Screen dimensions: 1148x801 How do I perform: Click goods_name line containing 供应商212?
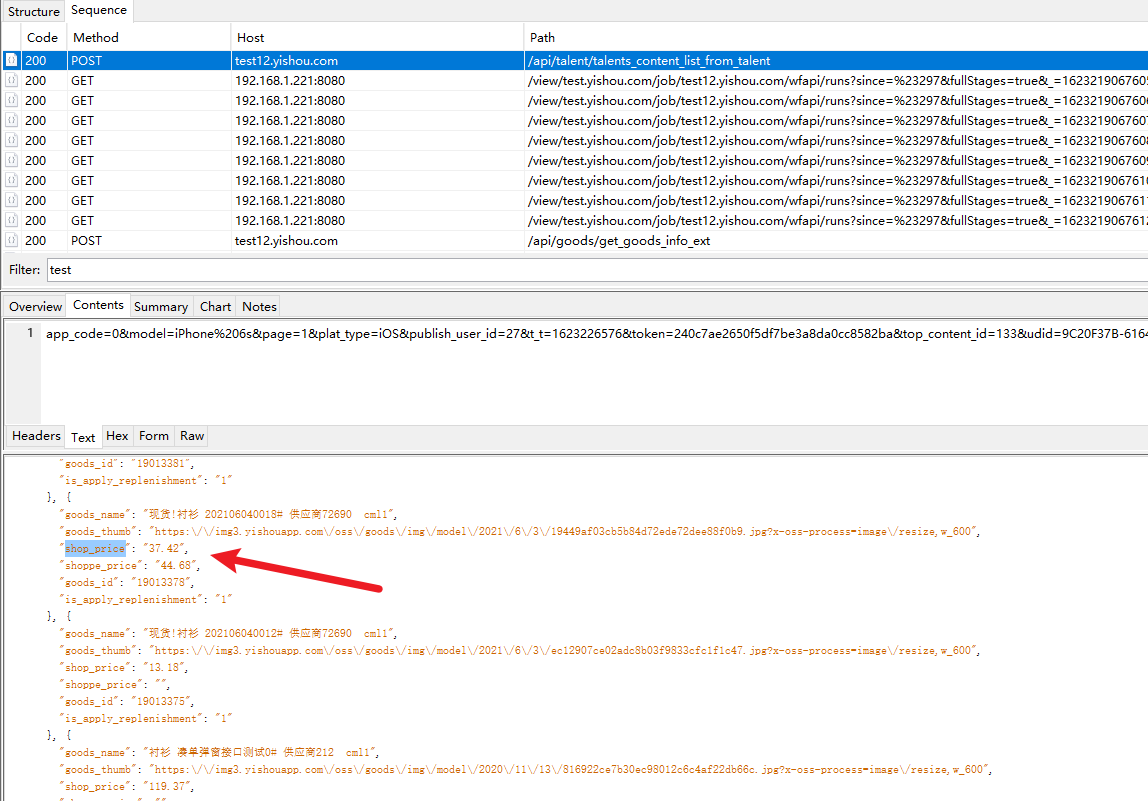(219, 752)
